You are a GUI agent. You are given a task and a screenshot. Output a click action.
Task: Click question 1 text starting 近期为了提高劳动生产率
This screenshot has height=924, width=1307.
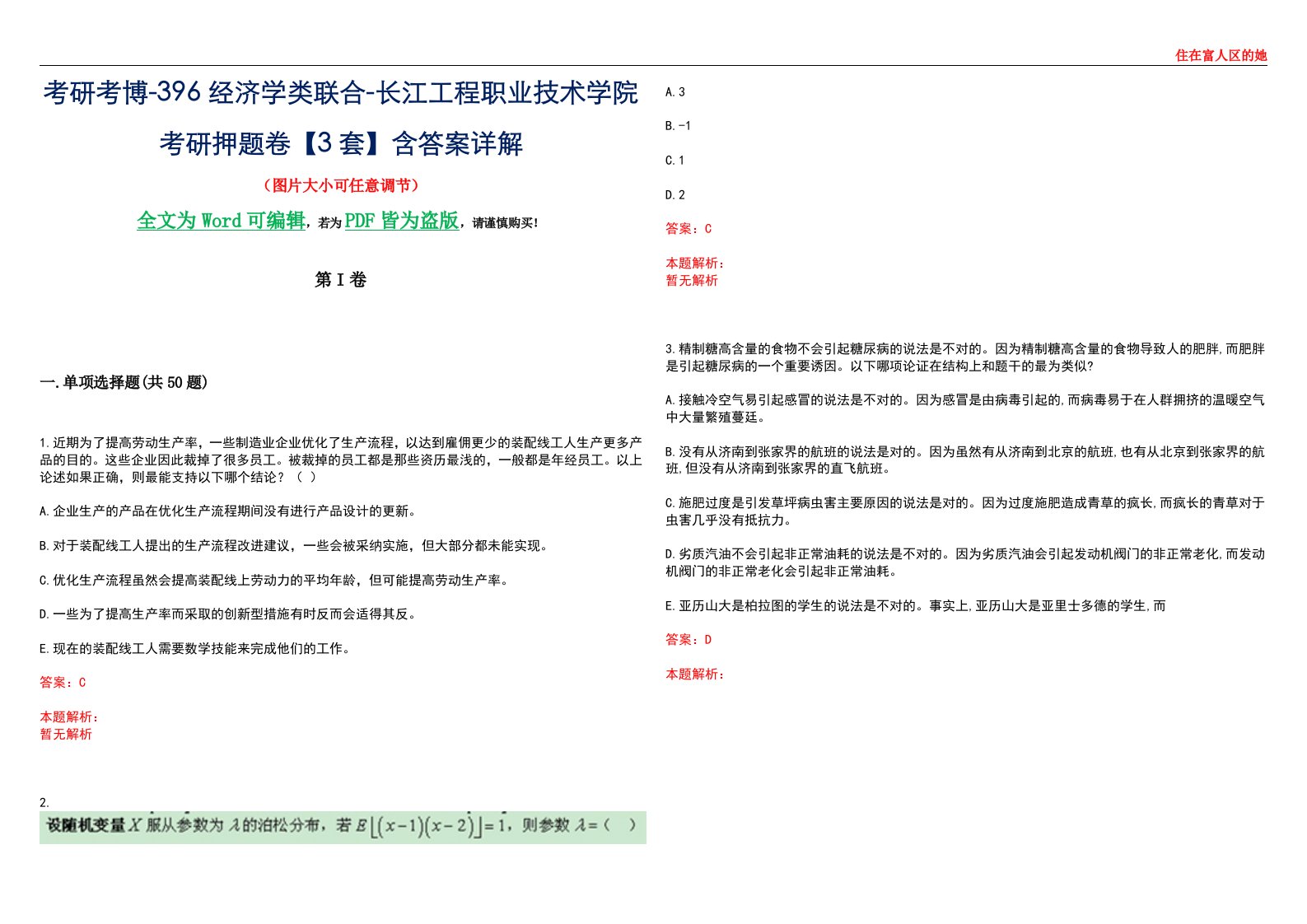coord(341,460)
